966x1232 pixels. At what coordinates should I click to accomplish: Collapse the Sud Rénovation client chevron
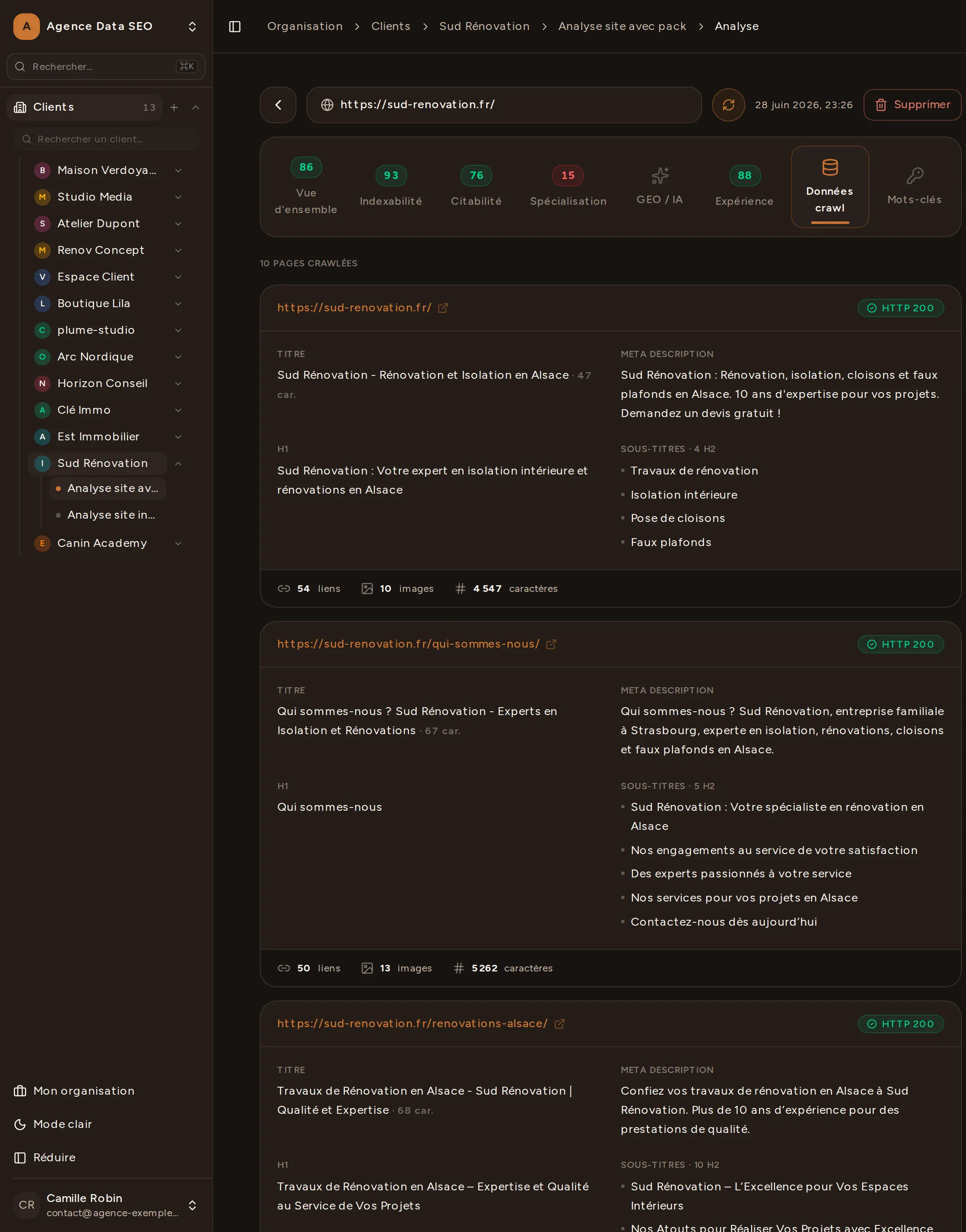178,464
